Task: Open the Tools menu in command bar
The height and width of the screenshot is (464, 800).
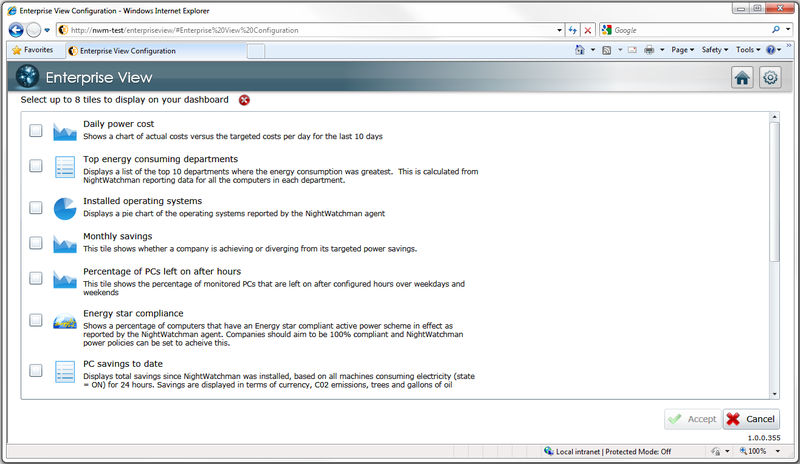Action: click(x=748, y=50)
